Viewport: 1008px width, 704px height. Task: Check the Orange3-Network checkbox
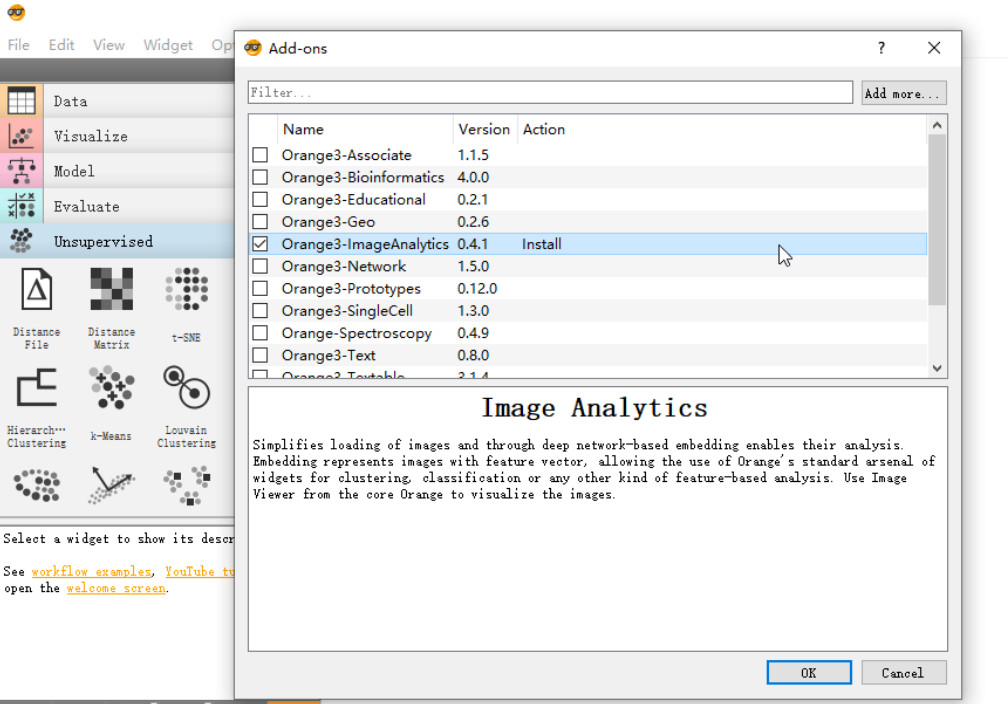coord(260,266)
